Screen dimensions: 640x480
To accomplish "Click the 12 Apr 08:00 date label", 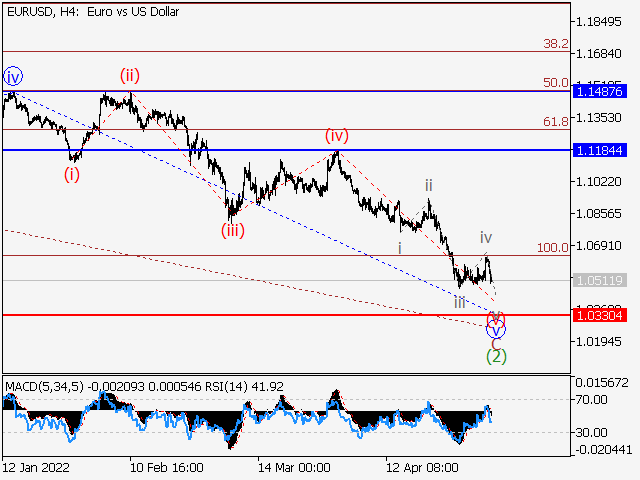I will point(422,467).
